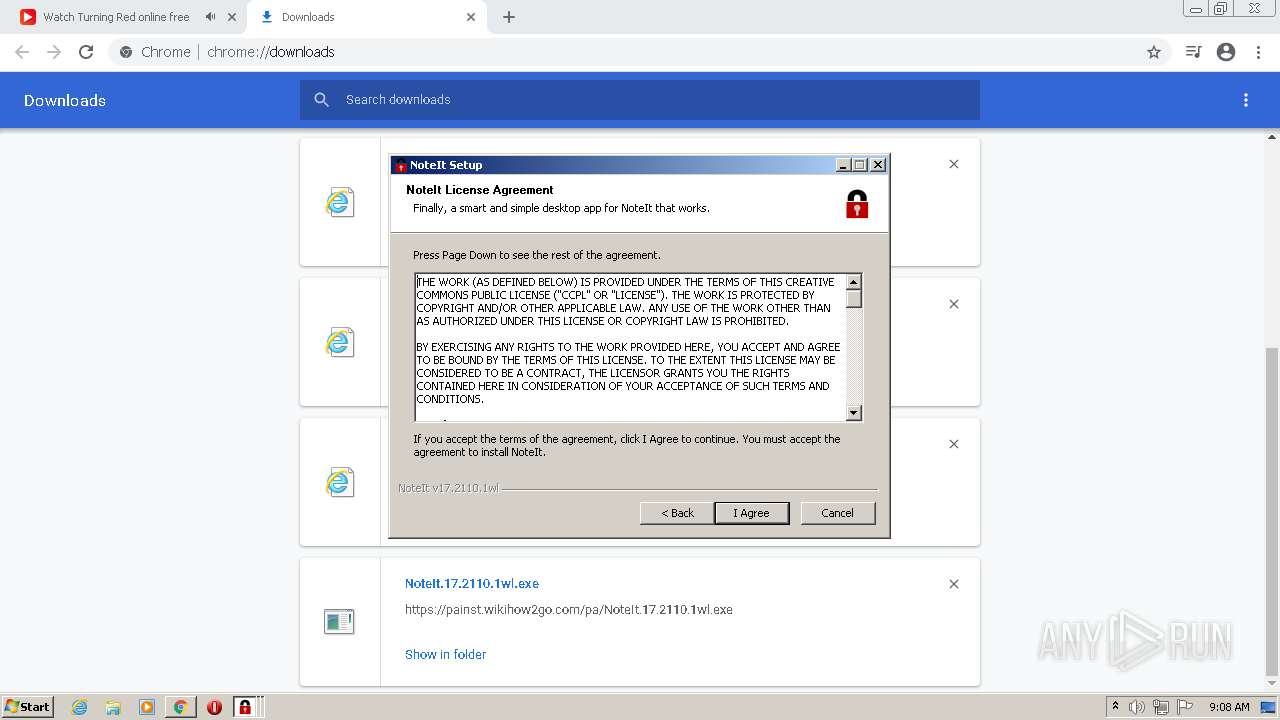Viewport: 1280px width, 720px height.
Task: Cancel the NoteIt Setup installer
Action: [x=838, y=513]
